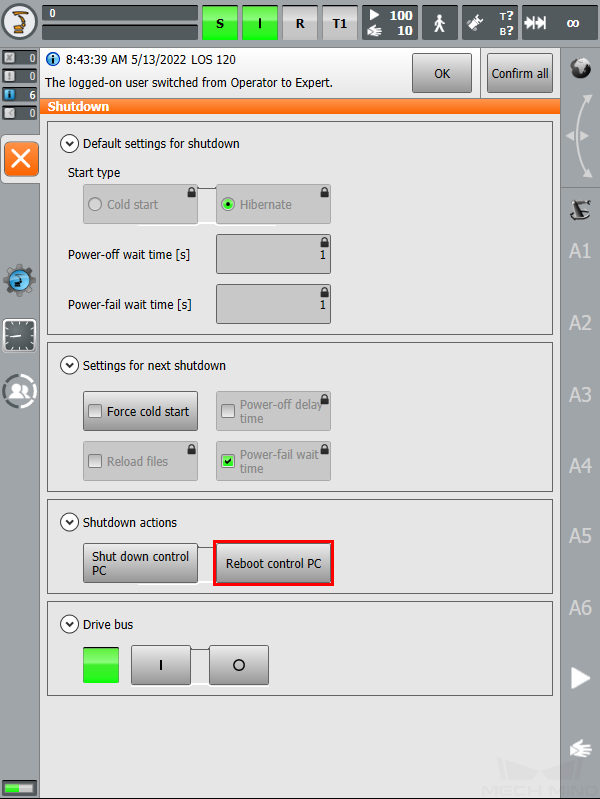Close the Shutdown window with orange X
Image resolution: width=600 pixels, height=799 pixels.
[21, 159]
